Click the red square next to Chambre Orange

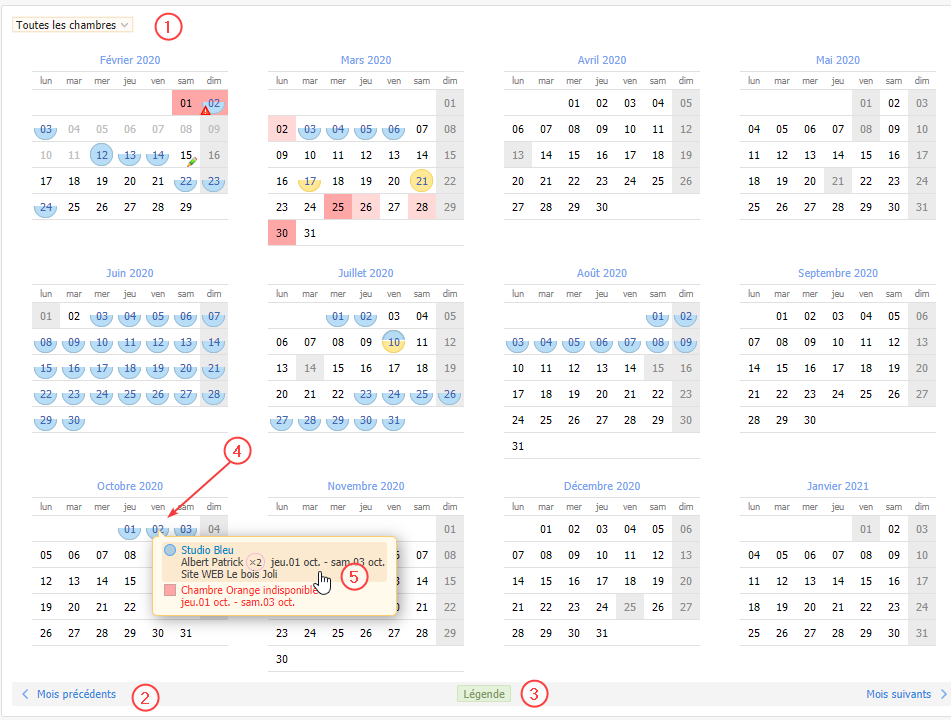169,590
